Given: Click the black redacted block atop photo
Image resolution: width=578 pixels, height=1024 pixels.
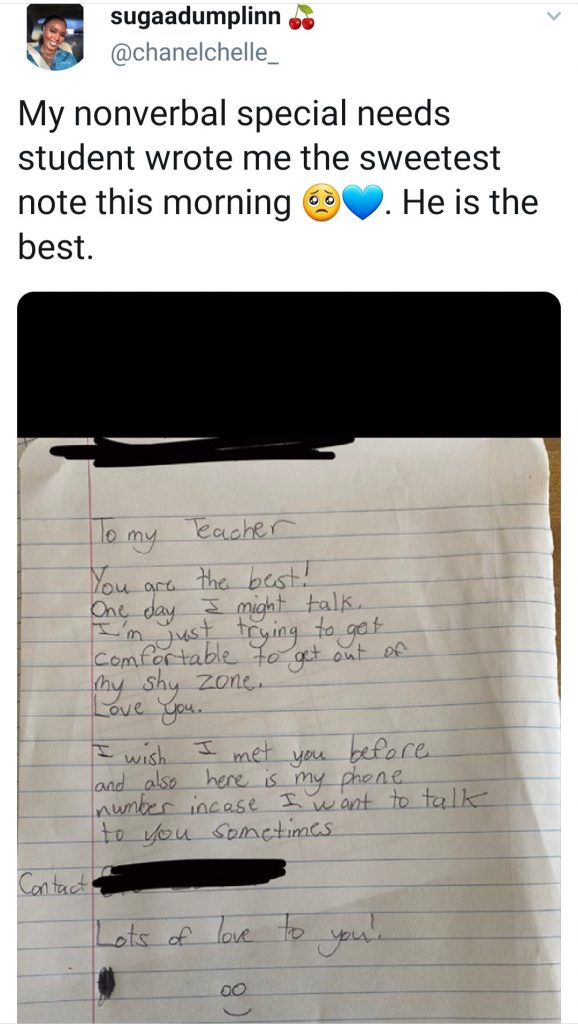Looking at the screenshot, I should pos(289,365).
